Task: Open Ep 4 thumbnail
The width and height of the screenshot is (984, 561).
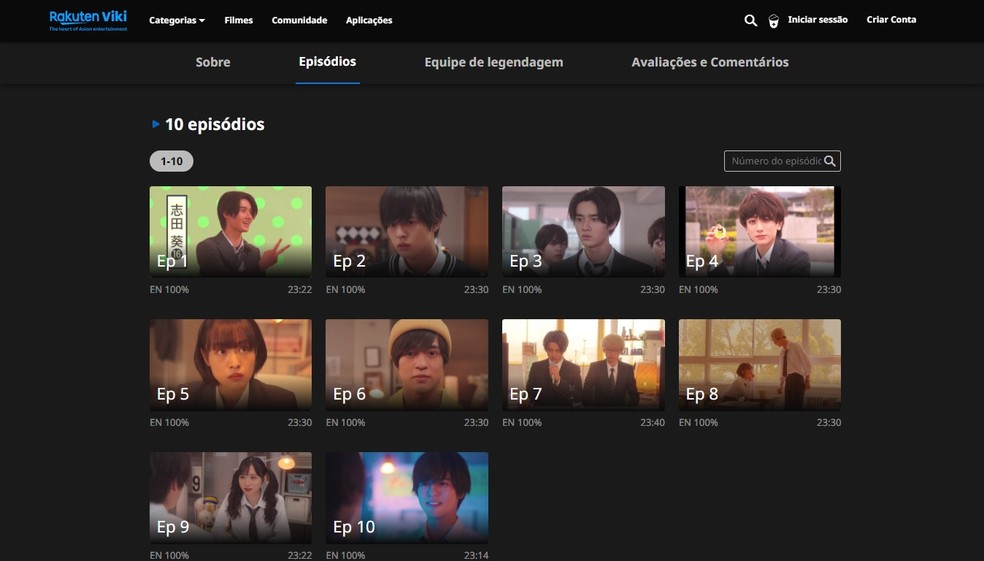Action: [x=759, y=232]
